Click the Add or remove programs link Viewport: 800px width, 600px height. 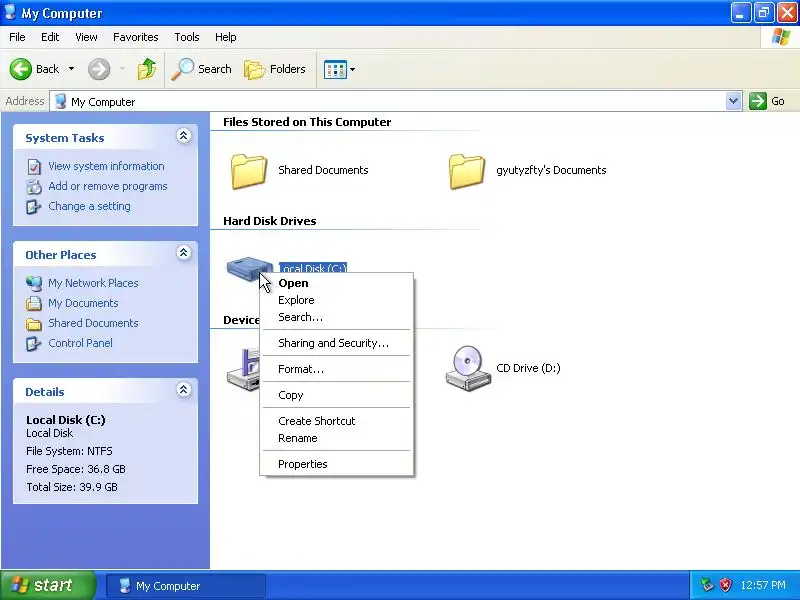tap(108, 186)
